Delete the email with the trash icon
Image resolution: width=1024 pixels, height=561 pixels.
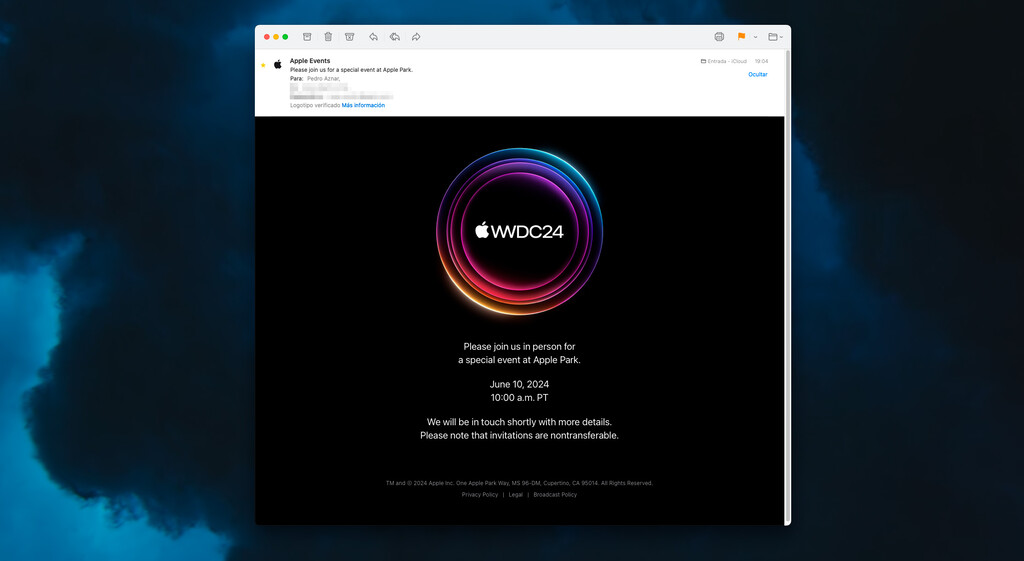pyautogui.click(x=328, y=37)
